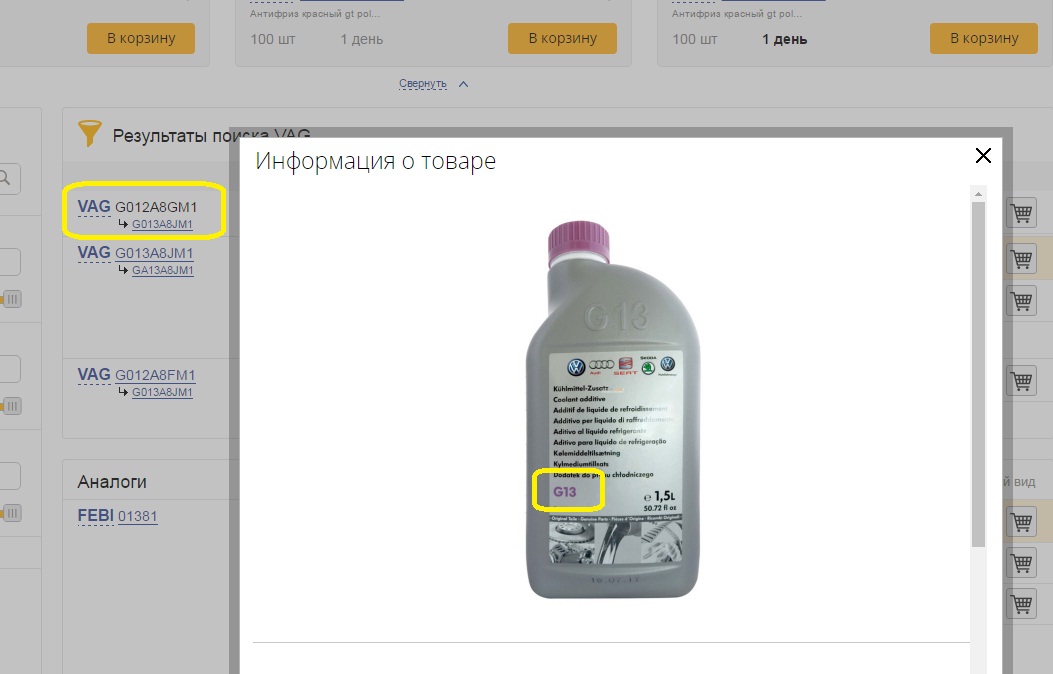
Task: Click the rightmost В корзину button
Action: point(984,38)
